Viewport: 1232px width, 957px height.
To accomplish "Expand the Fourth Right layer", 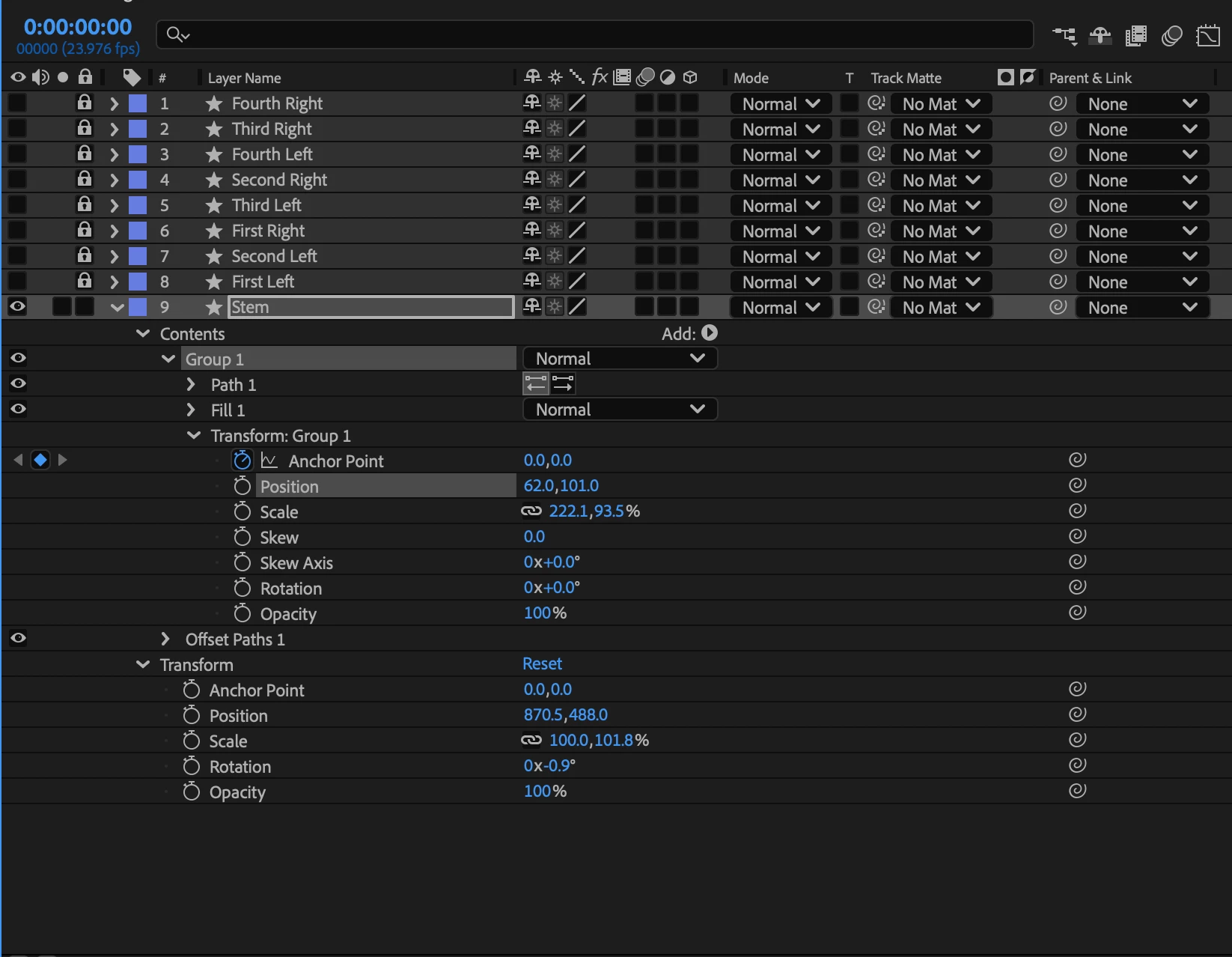I will pos(114,103).
